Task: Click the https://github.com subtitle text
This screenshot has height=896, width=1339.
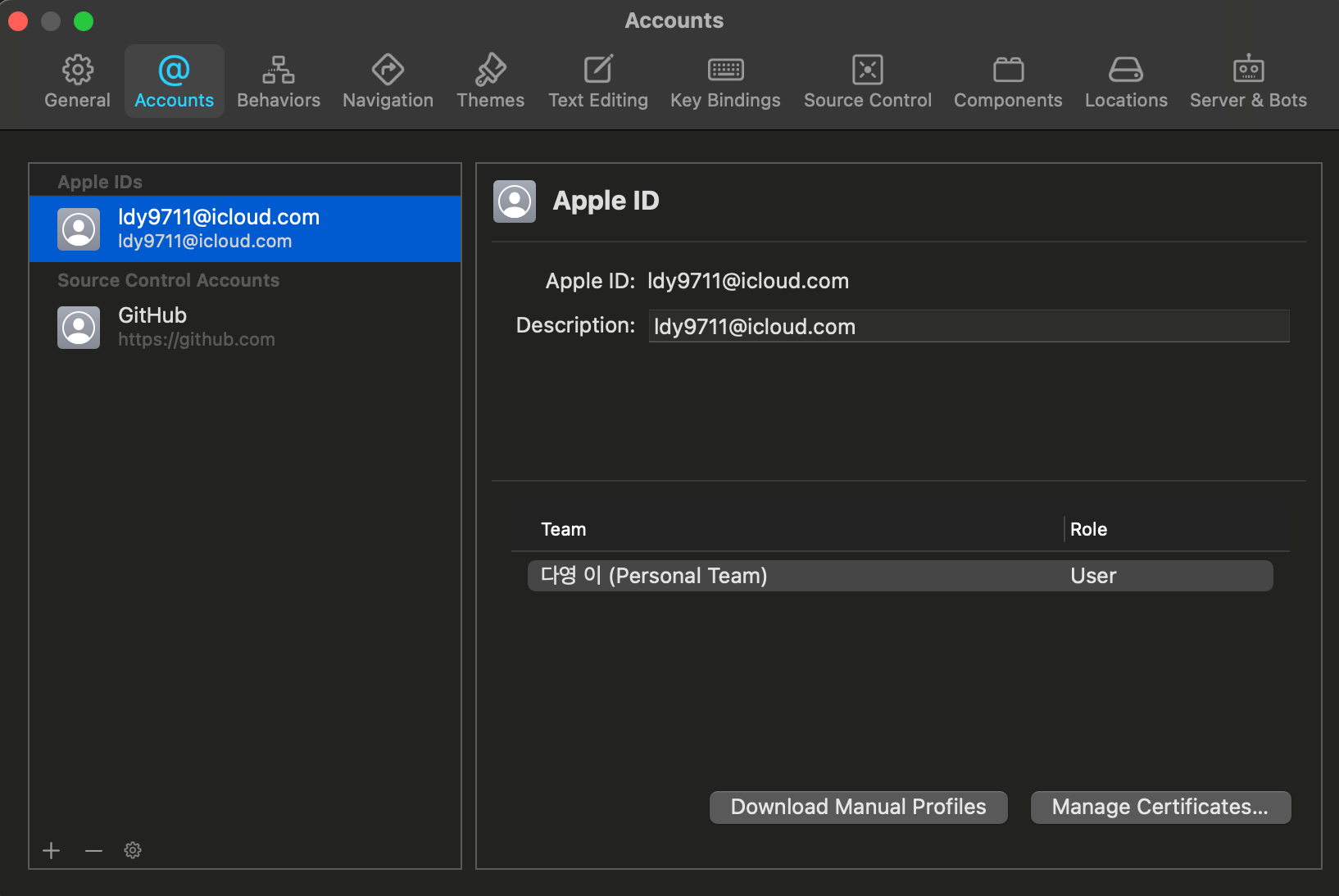Action: (197, 340)
